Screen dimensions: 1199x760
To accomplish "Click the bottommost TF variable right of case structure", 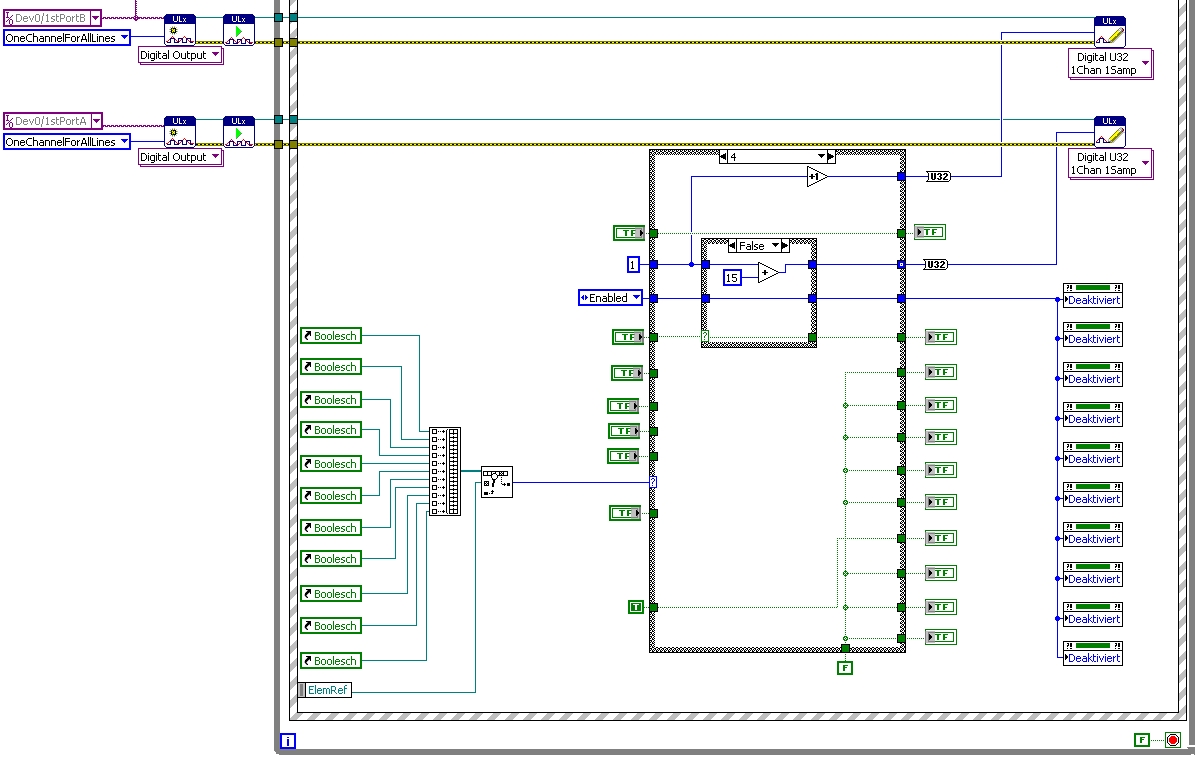I will (941, 637).
